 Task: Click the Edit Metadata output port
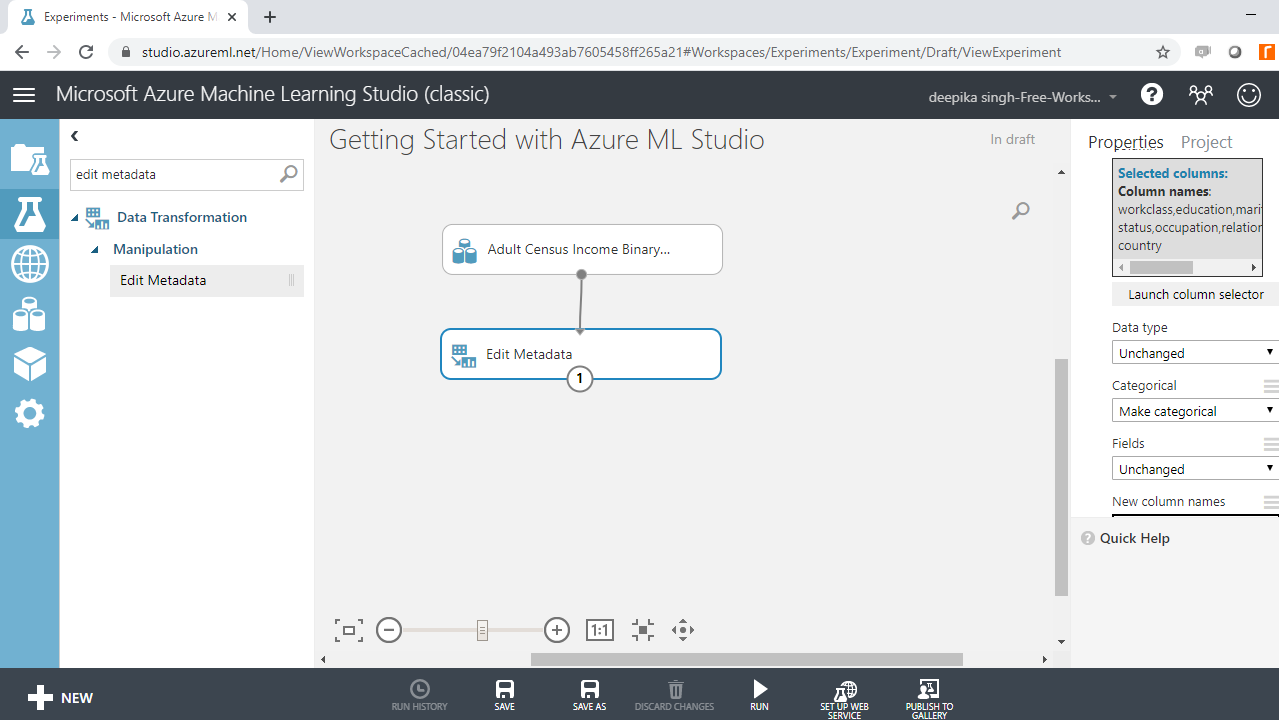(580, 379)
